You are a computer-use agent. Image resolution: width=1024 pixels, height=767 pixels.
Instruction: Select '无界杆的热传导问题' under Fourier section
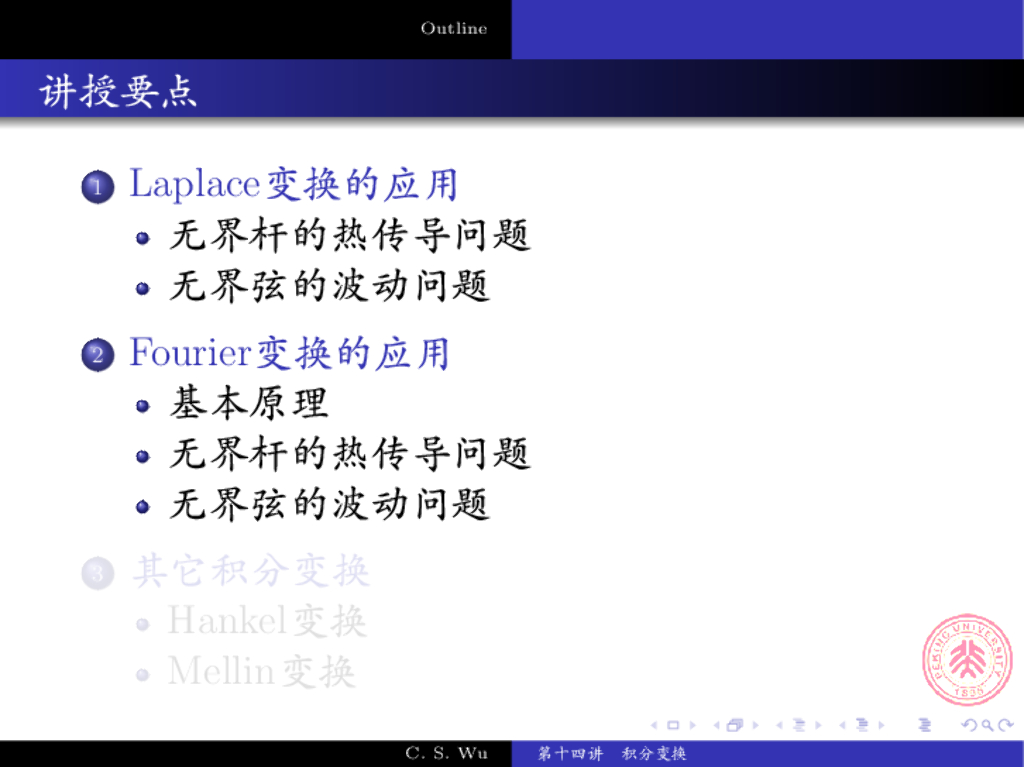(350, 454)
